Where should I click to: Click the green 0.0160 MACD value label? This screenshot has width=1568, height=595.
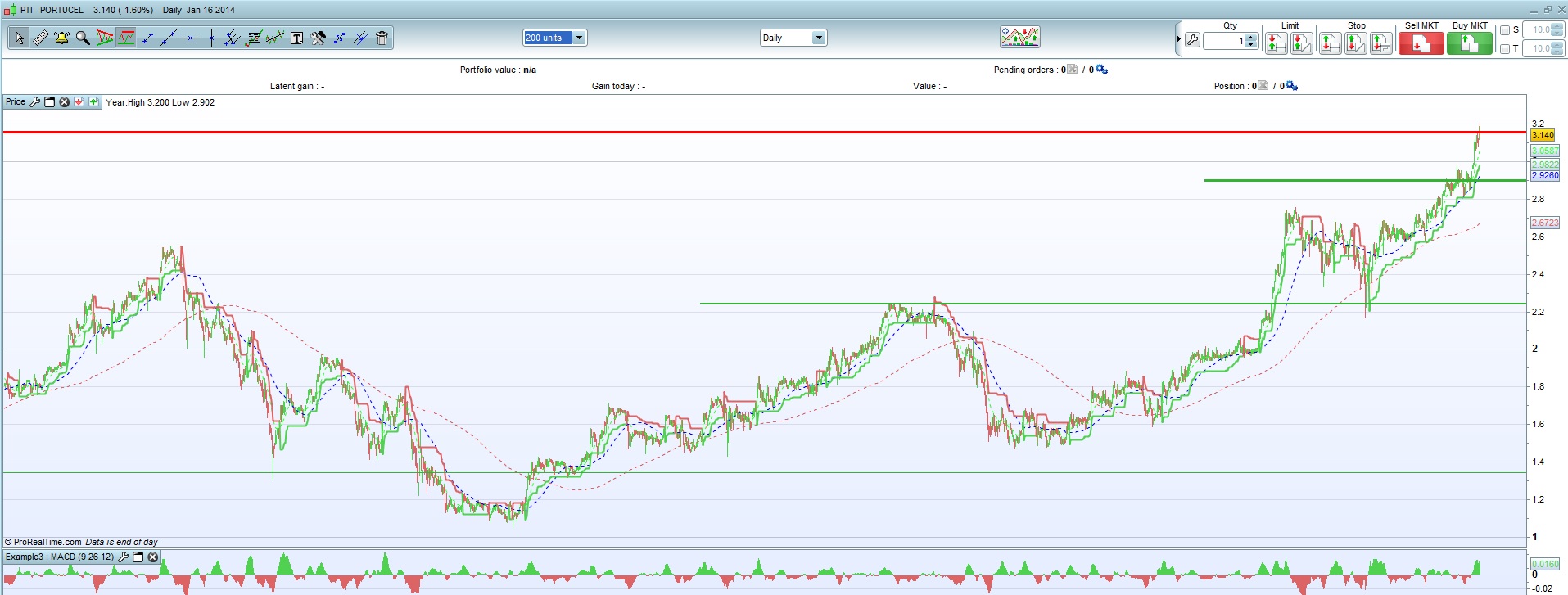click(1545, 564)
